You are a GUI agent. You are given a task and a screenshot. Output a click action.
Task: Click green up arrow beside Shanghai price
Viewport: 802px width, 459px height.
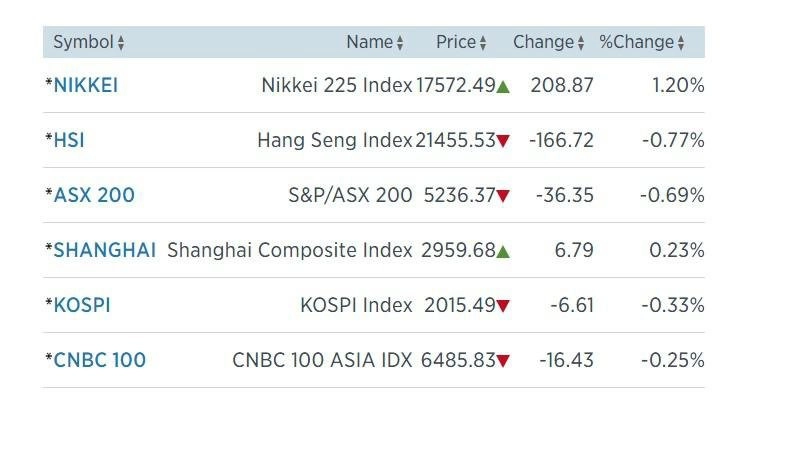[503, 251]
